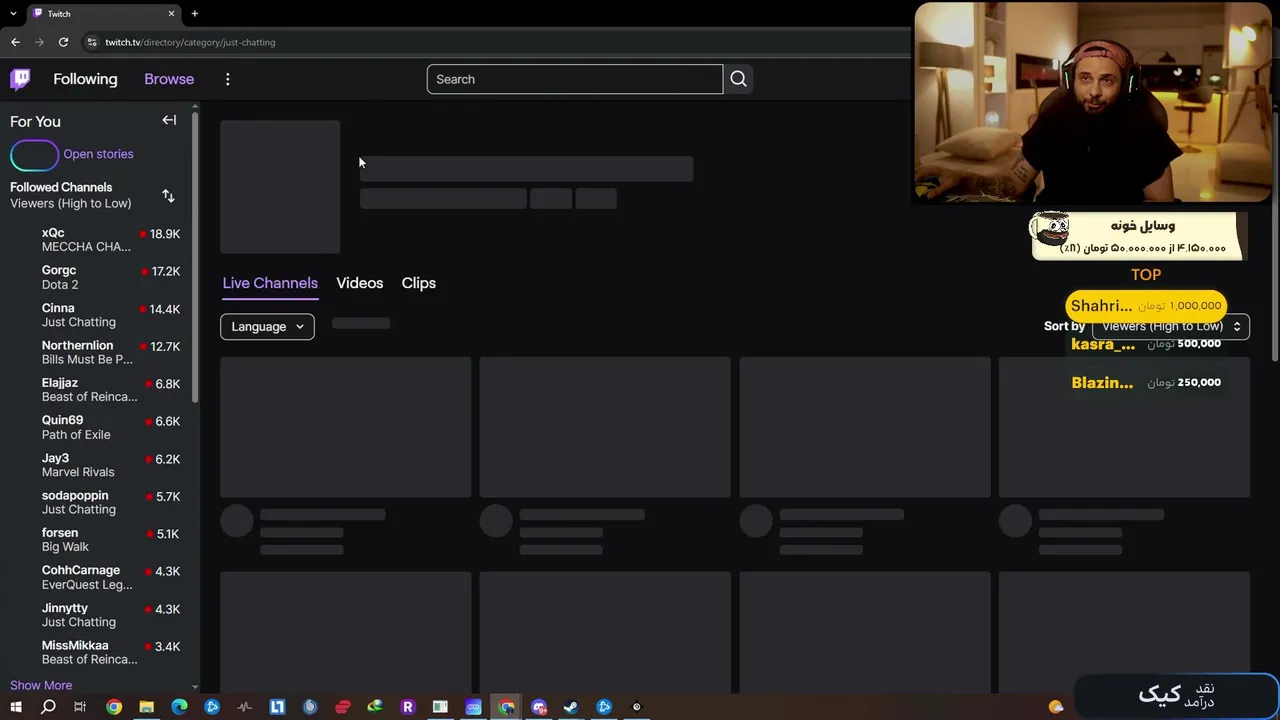The width and height of the screenshot is (1280, 720).
Task: Collapse the For You sidebar
Action: click(x=169, y=121)
